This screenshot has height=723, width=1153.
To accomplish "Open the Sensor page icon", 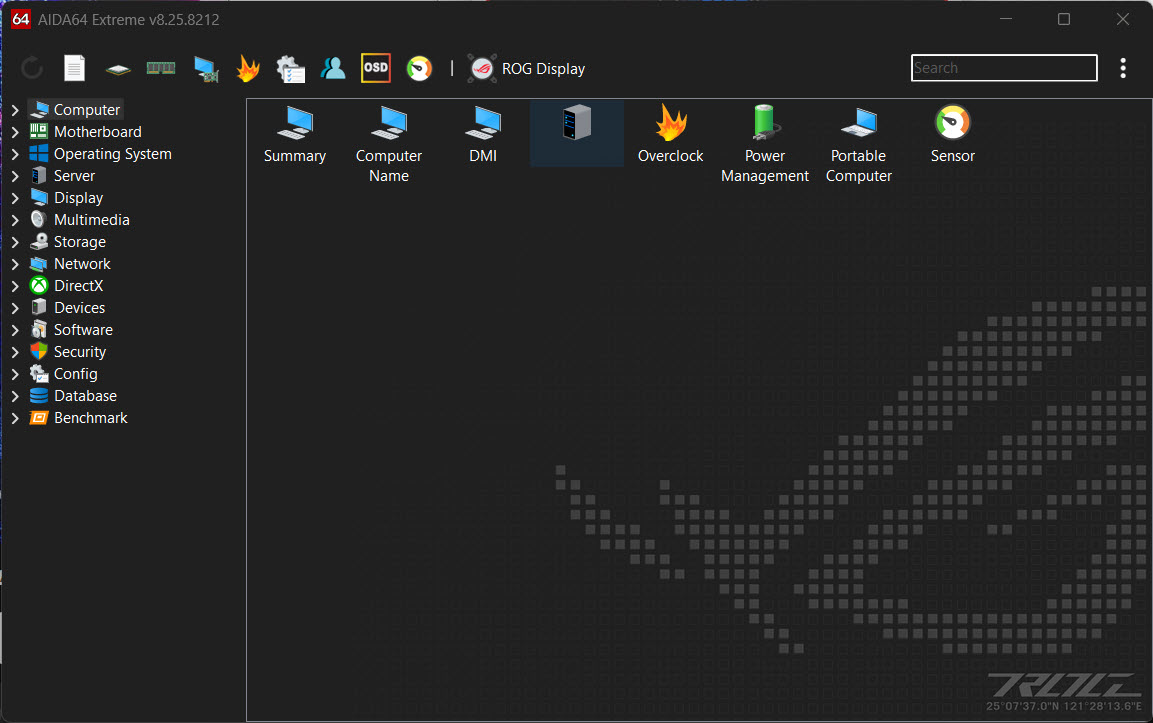I will point(952,123).
